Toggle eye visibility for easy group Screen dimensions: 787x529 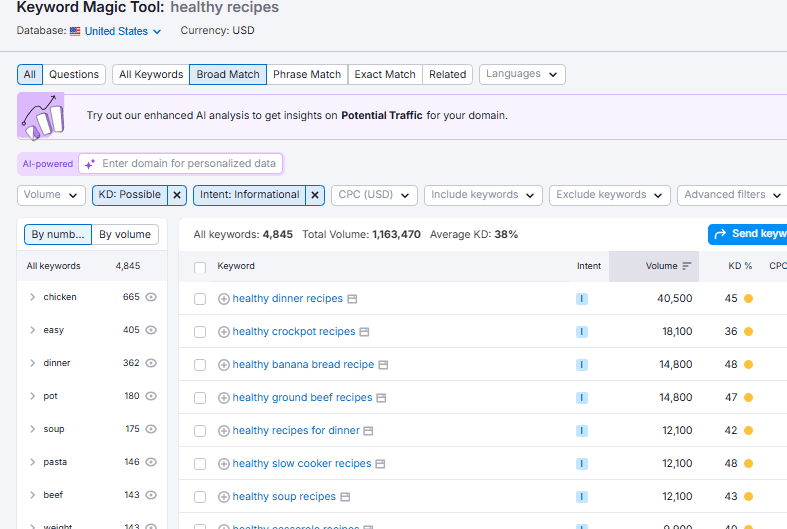point(151,330)
